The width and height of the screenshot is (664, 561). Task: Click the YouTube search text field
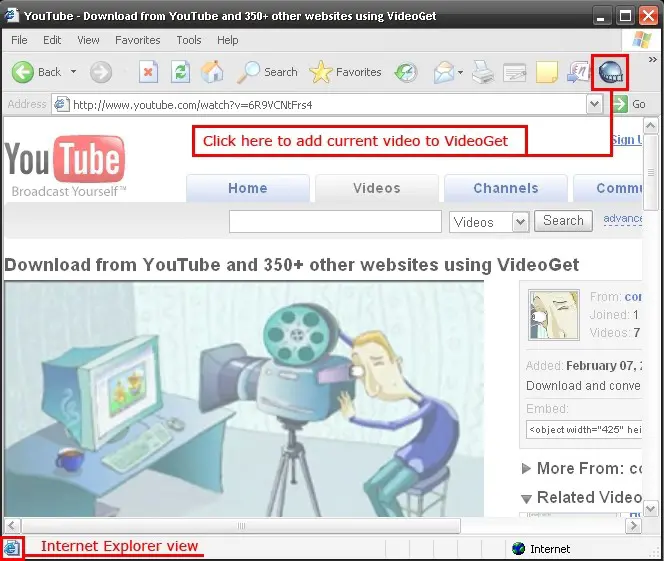[335, 221]
